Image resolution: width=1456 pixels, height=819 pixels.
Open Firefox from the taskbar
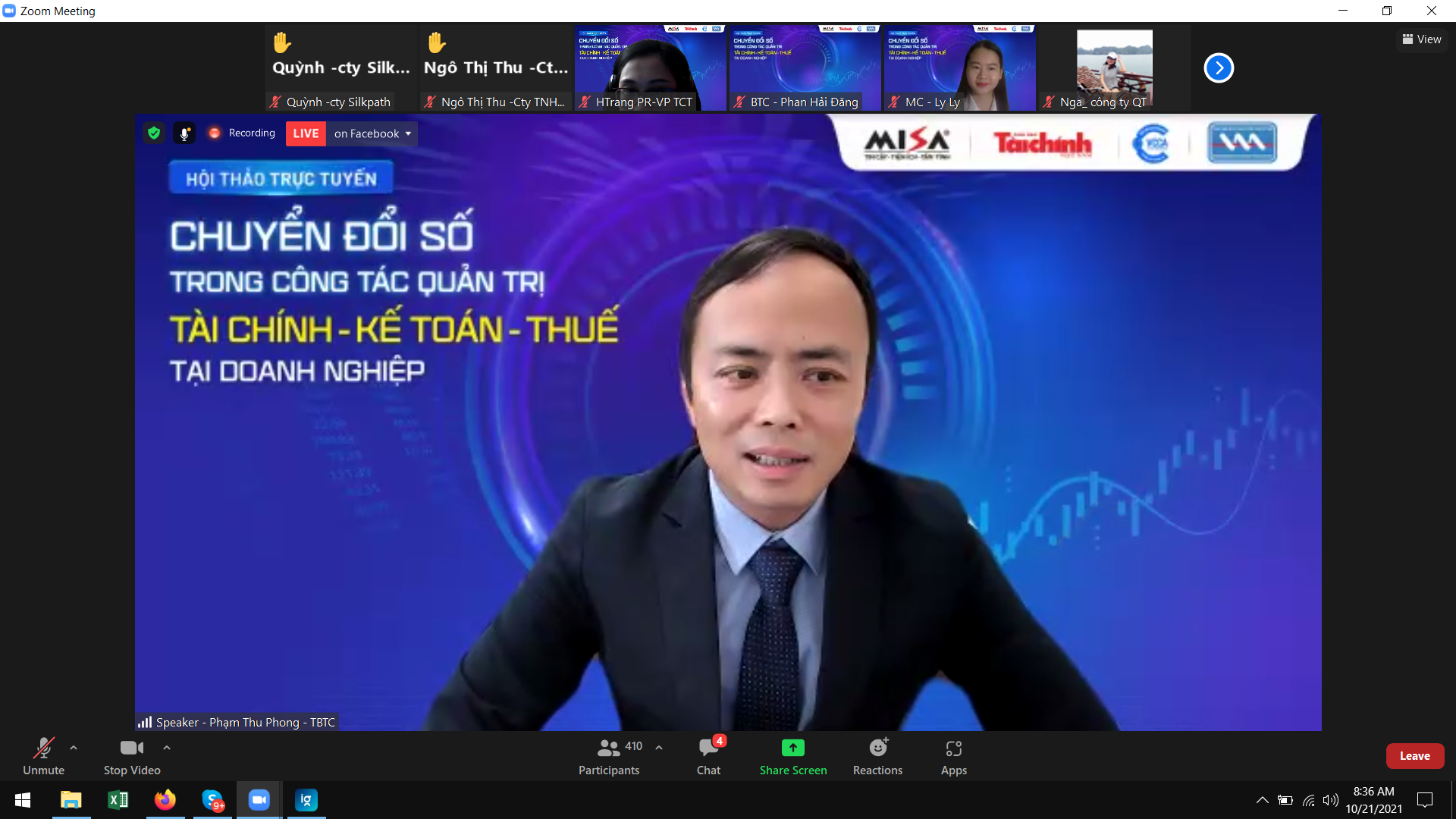point(165,800)
